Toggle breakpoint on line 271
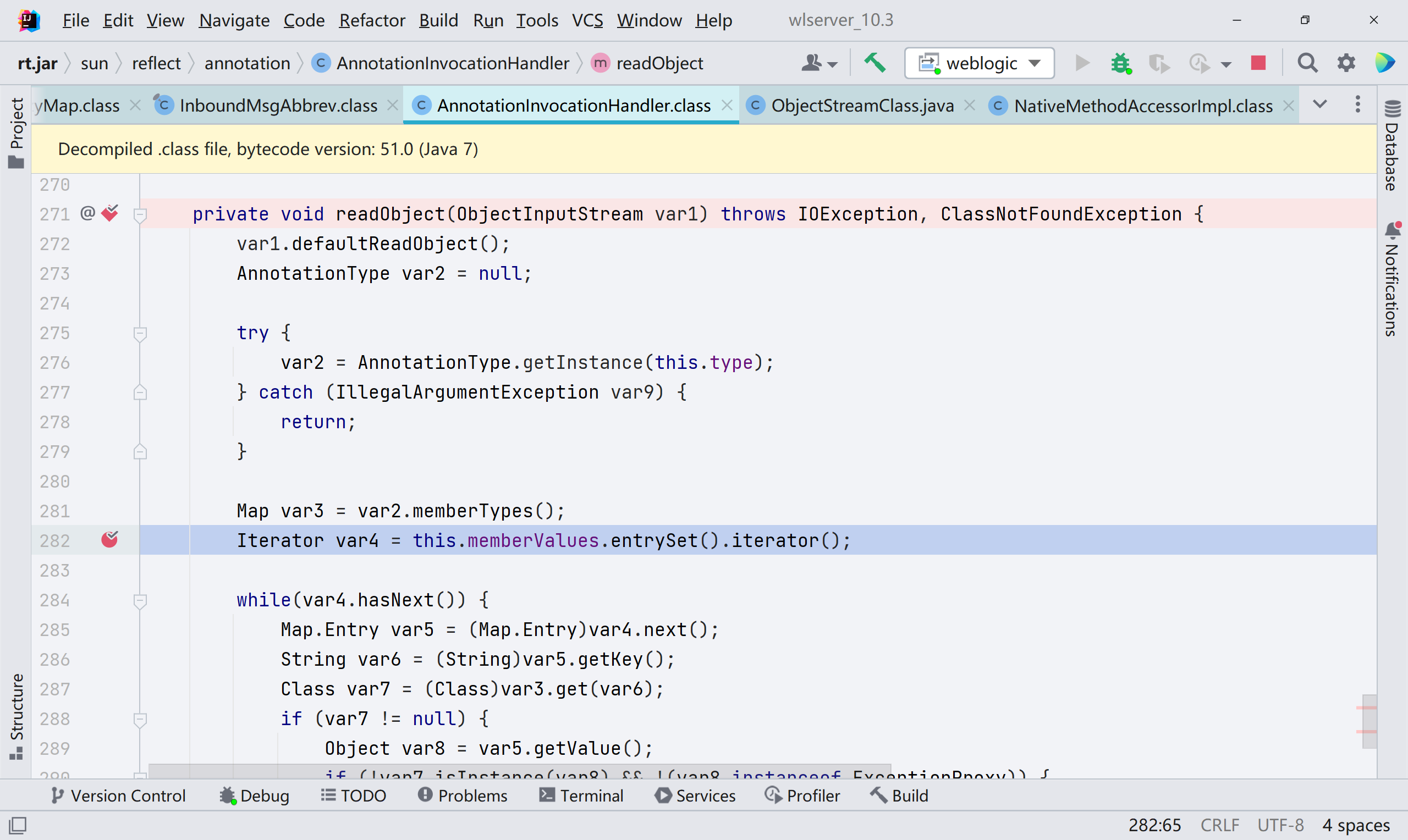Image resolution: width=1408 pixels, height=840 pixels. click(109, 213)
